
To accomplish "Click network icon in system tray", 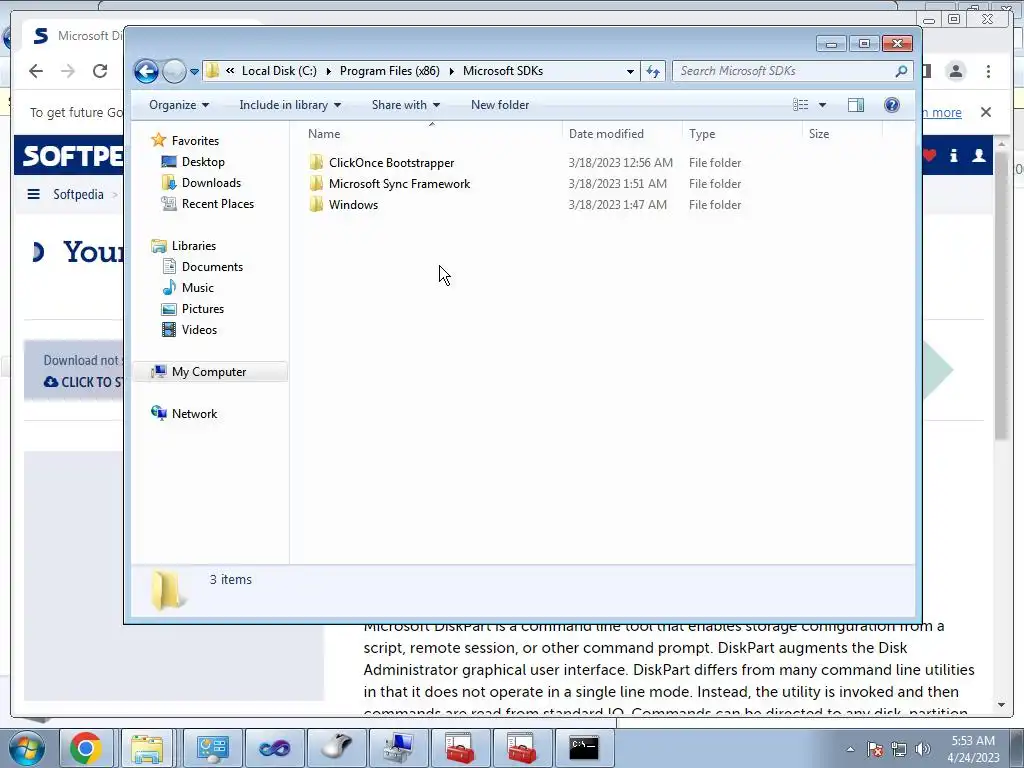I will (x=899, y=749).
